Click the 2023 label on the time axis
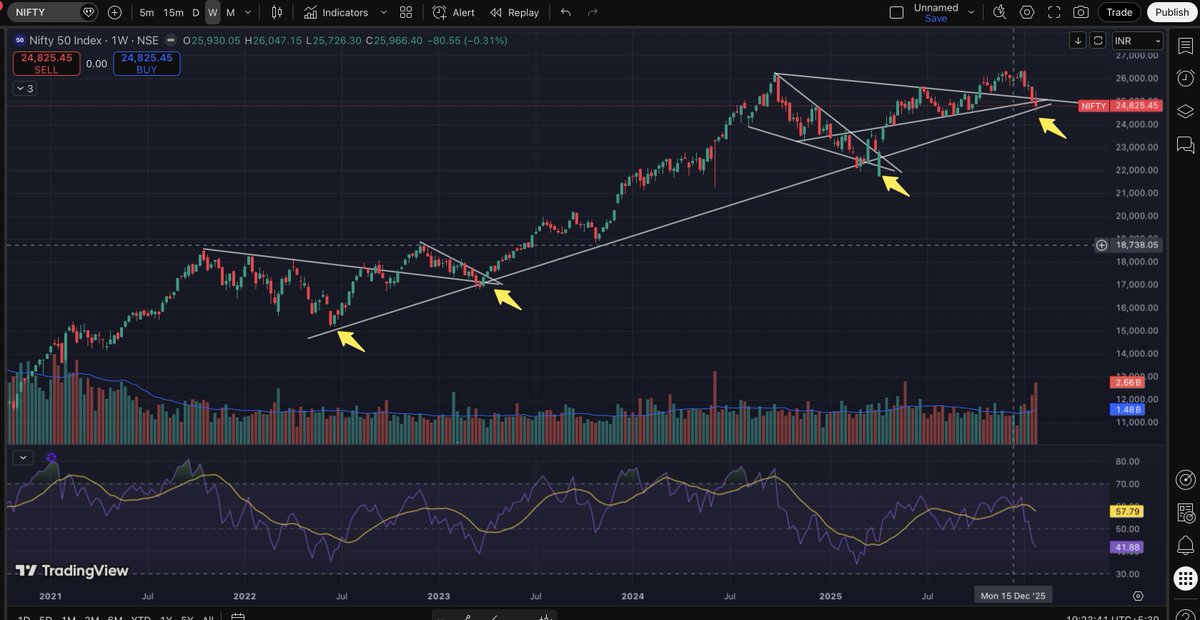Screen dimensions: 1200x620 coord(438,595)
